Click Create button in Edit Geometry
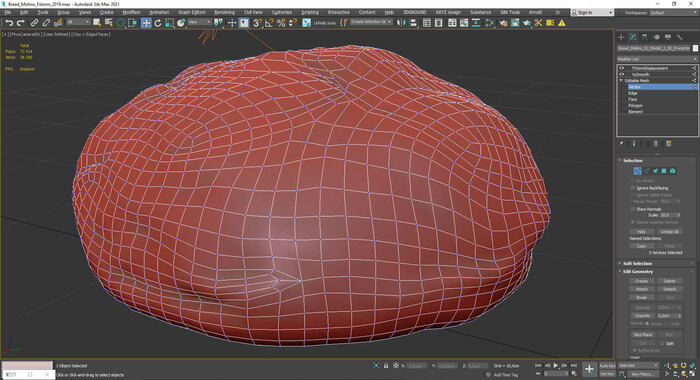The width and height of the screenshot is (700, 380). point(642,281)
